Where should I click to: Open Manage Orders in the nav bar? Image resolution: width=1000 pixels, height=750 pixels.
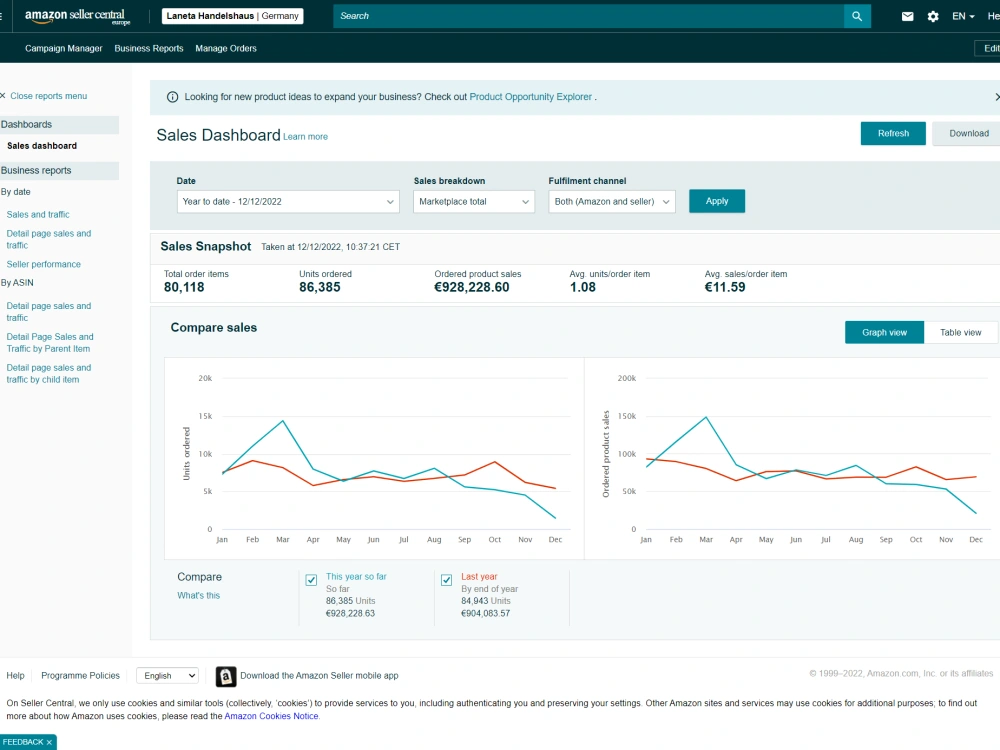pyautogui.click(x=226, y=48)
